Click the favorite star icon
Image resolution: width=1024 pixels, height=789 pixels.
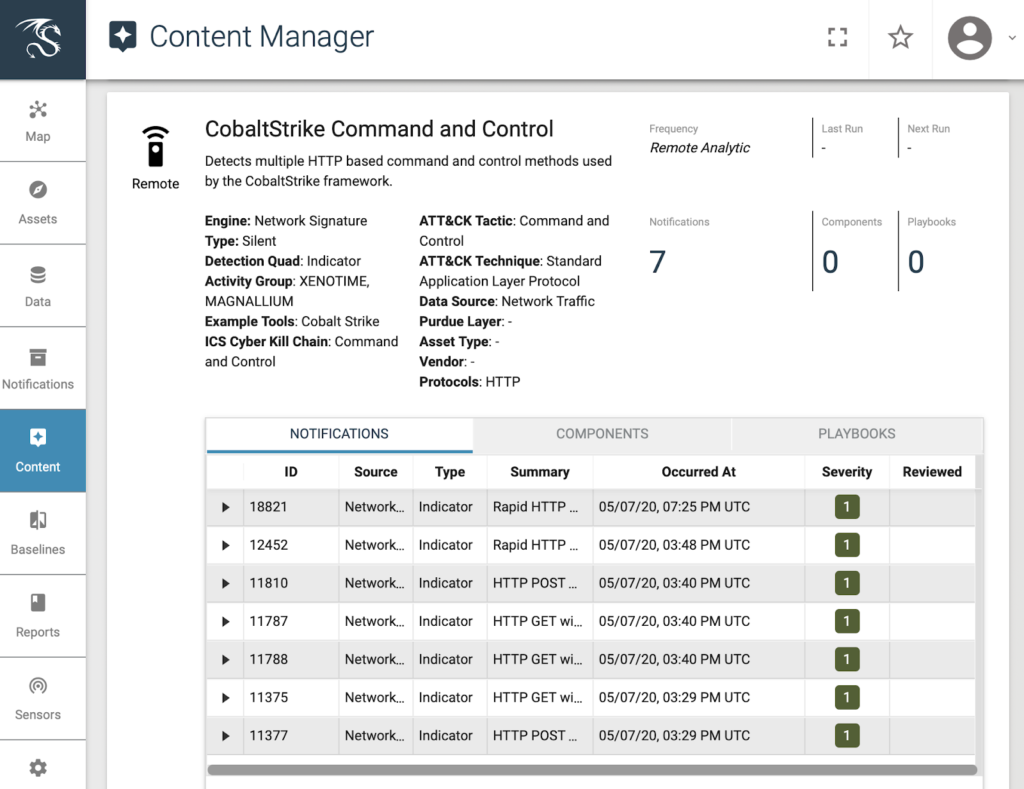(x=901, y=37)
